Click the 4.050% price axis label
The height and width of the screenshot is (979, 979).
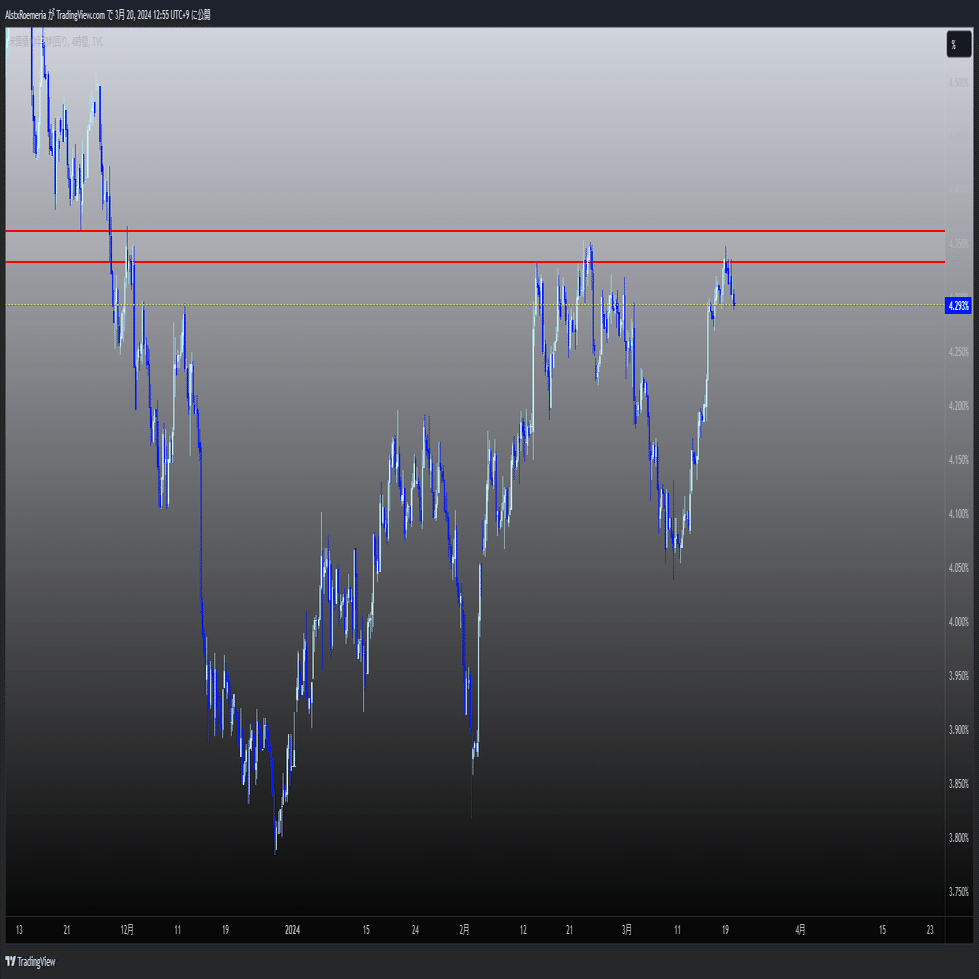coord(958,568)
